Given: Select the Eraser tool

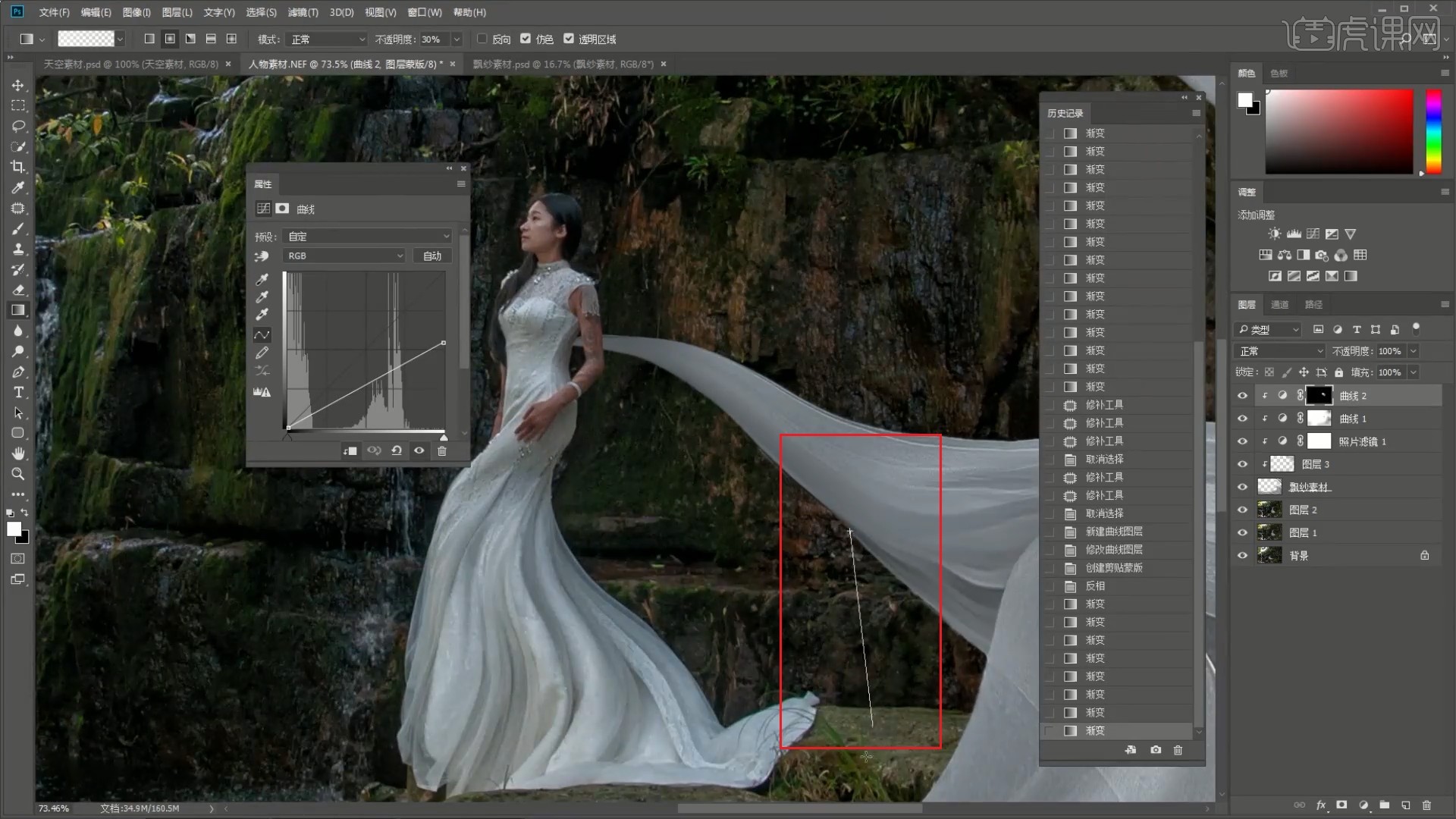Looking at the screenshot, I should click(18, 290).
